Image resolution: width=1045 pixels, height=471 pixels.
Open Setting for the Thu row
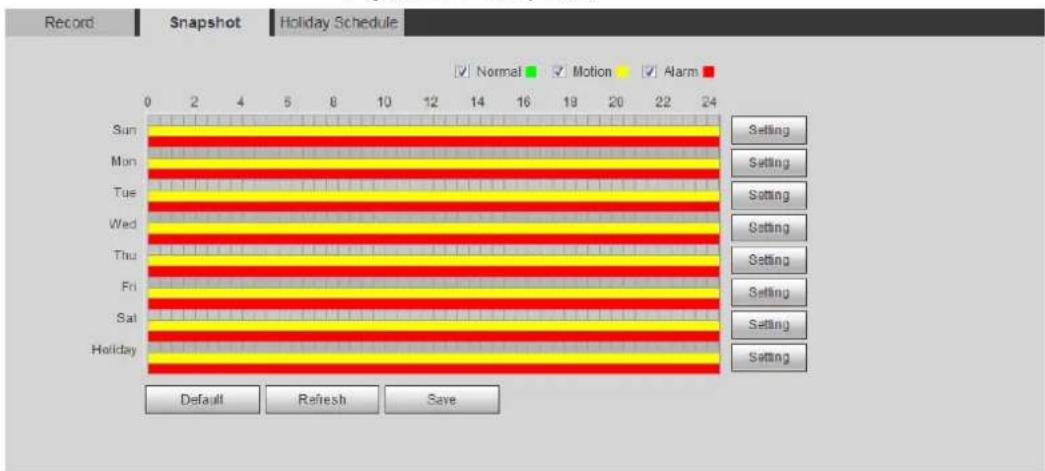click(769, 260)
